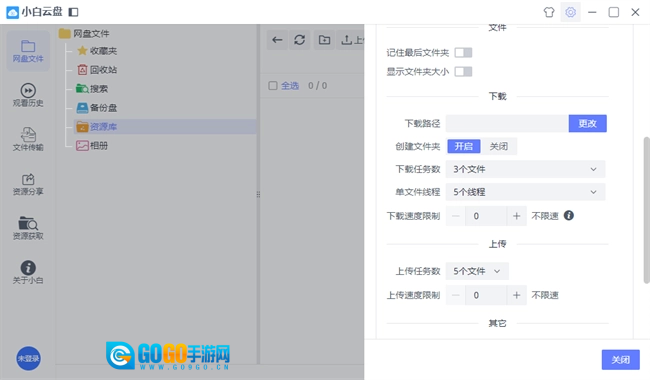Close the 小白云盘 window
Viewport: 650px width, 380px height.
tap(635, 12)
